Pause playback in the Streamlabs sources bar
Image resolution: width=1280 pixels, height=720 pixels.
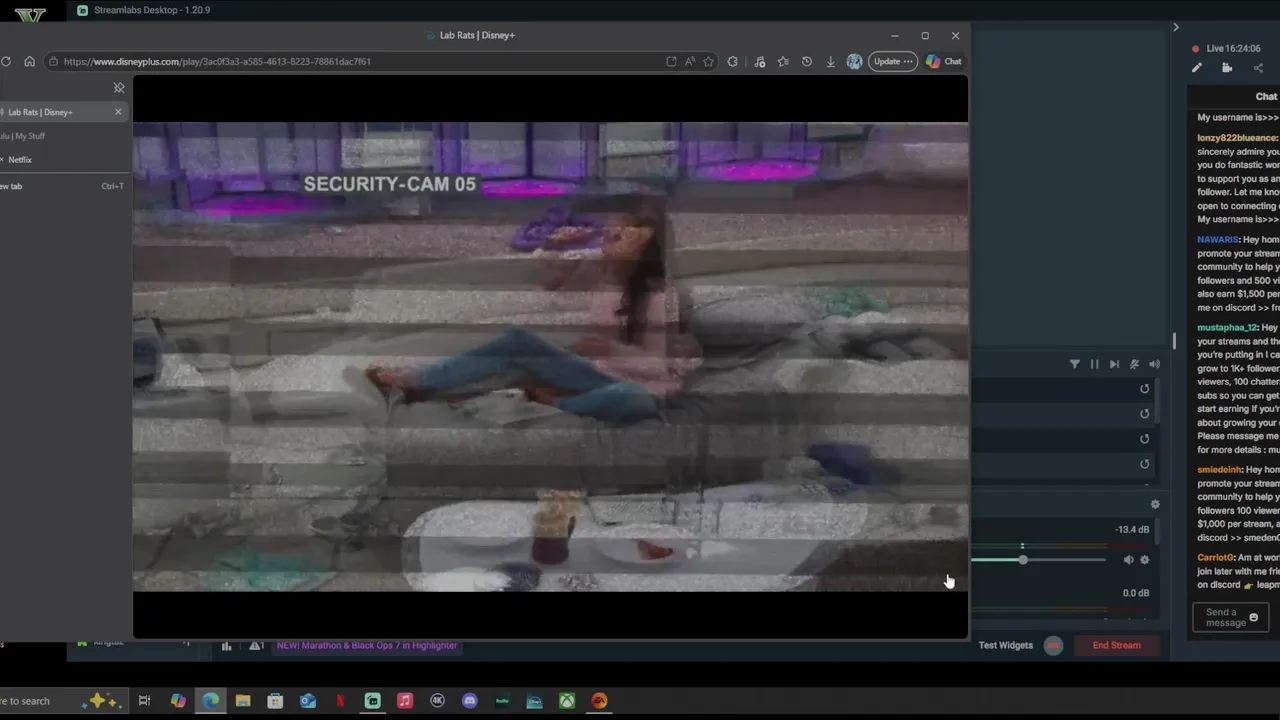coord(1094,364)
